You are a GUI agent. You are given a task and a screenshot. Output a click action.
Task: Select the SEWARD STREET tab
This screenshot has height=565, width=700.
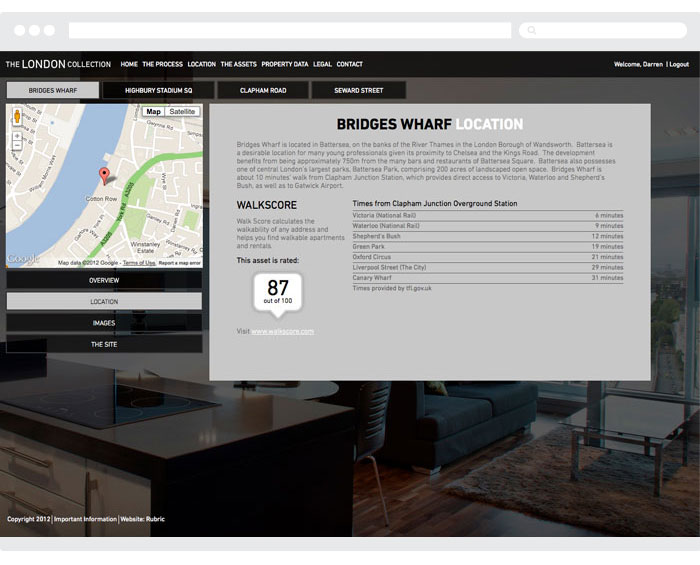tap(358, 90)
